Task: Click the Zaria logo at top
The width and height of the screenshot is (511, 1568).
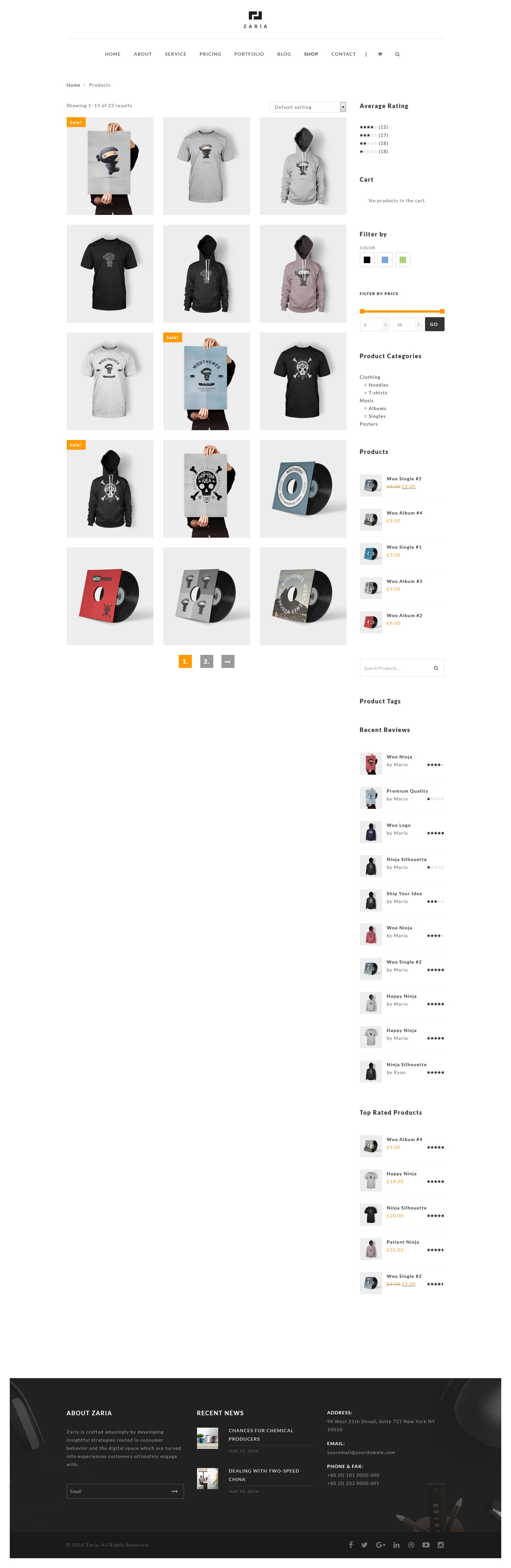Action: coord(255,20)
